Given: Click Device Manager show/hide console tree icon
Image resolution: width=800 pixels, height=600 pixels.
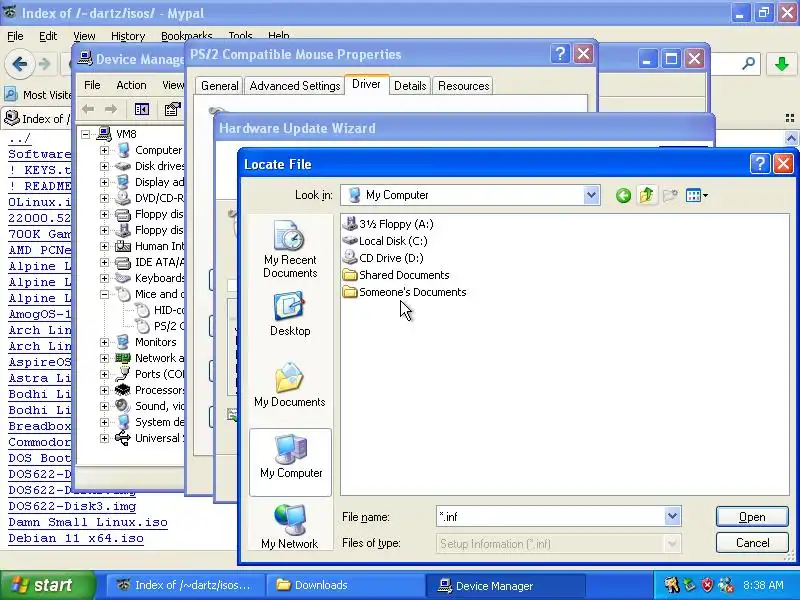Looking at the screenshot, I should 141,109.
